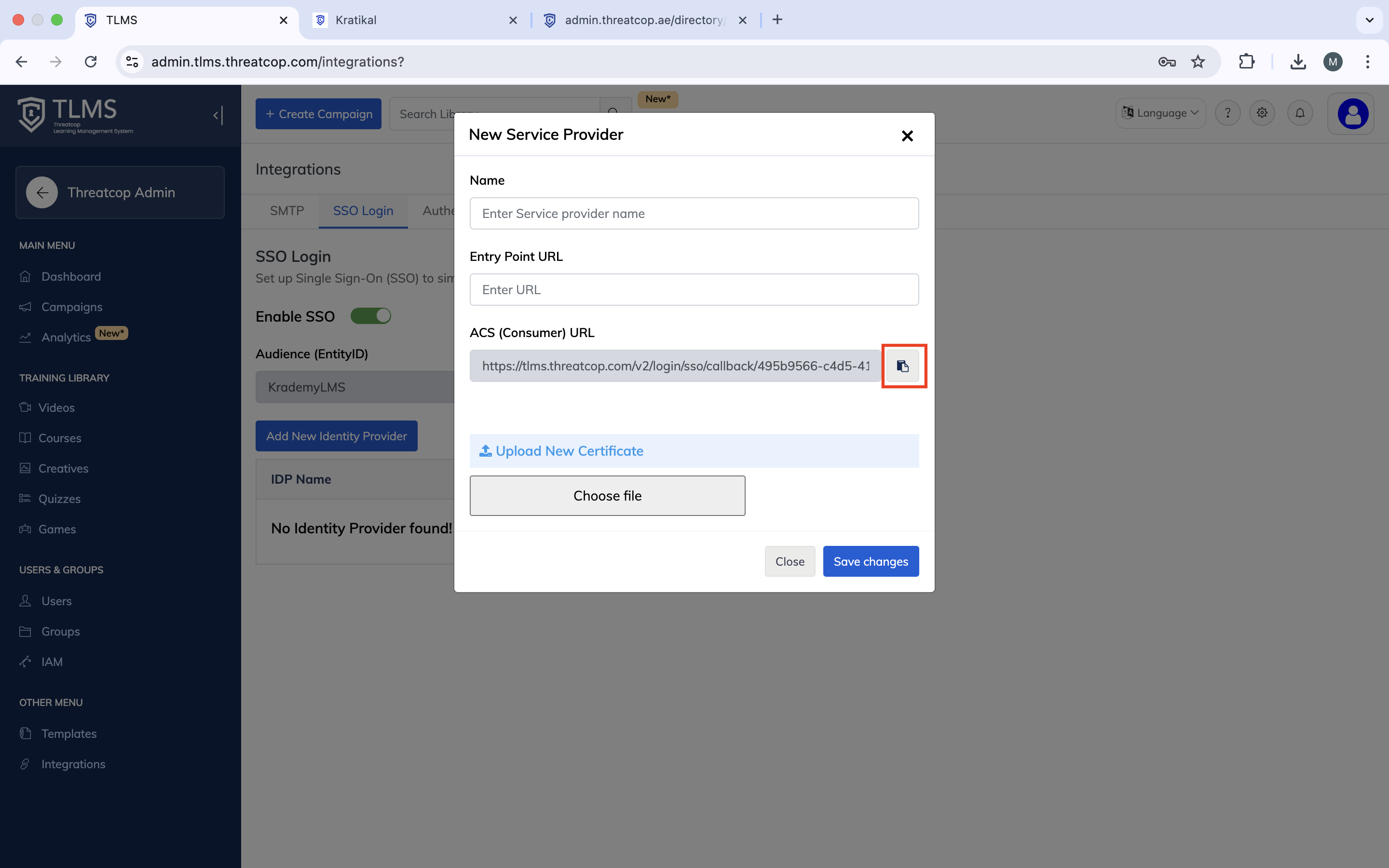Copy the ACS Consumer URL
Image resolution: width=1389 pixels, height=868 pixels.
tap(902, 366)
